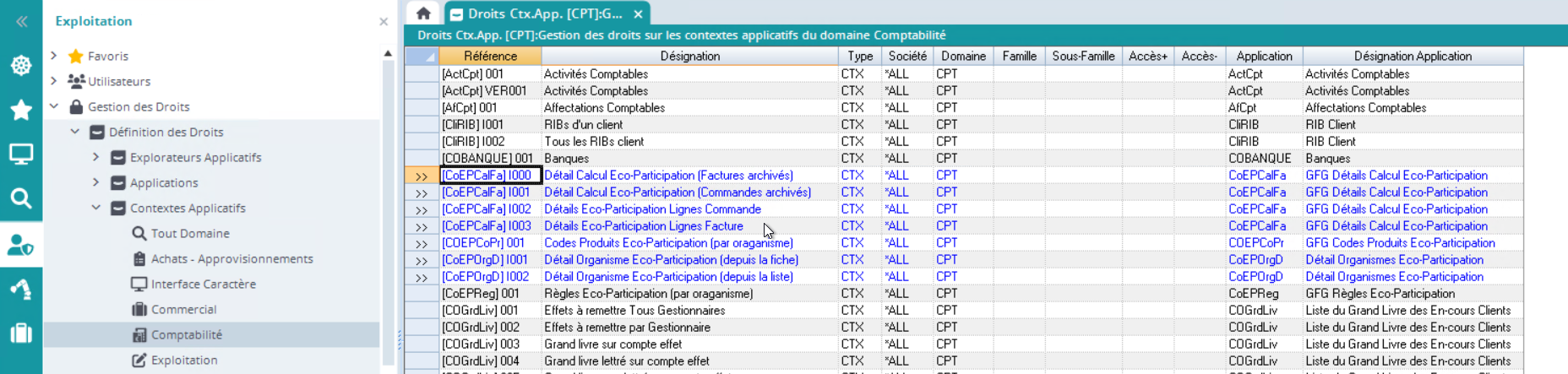The image size is (1568, 374).
Task: Sort by Famille column header
Action: pos(1020,56)
